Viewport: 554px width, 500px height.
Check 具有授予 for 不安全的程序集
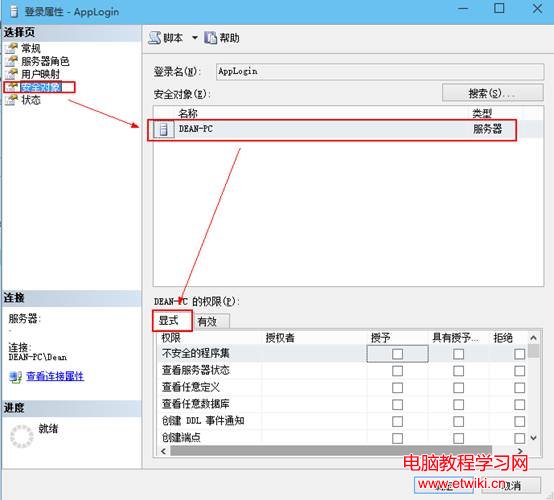[x=459, y=354]
